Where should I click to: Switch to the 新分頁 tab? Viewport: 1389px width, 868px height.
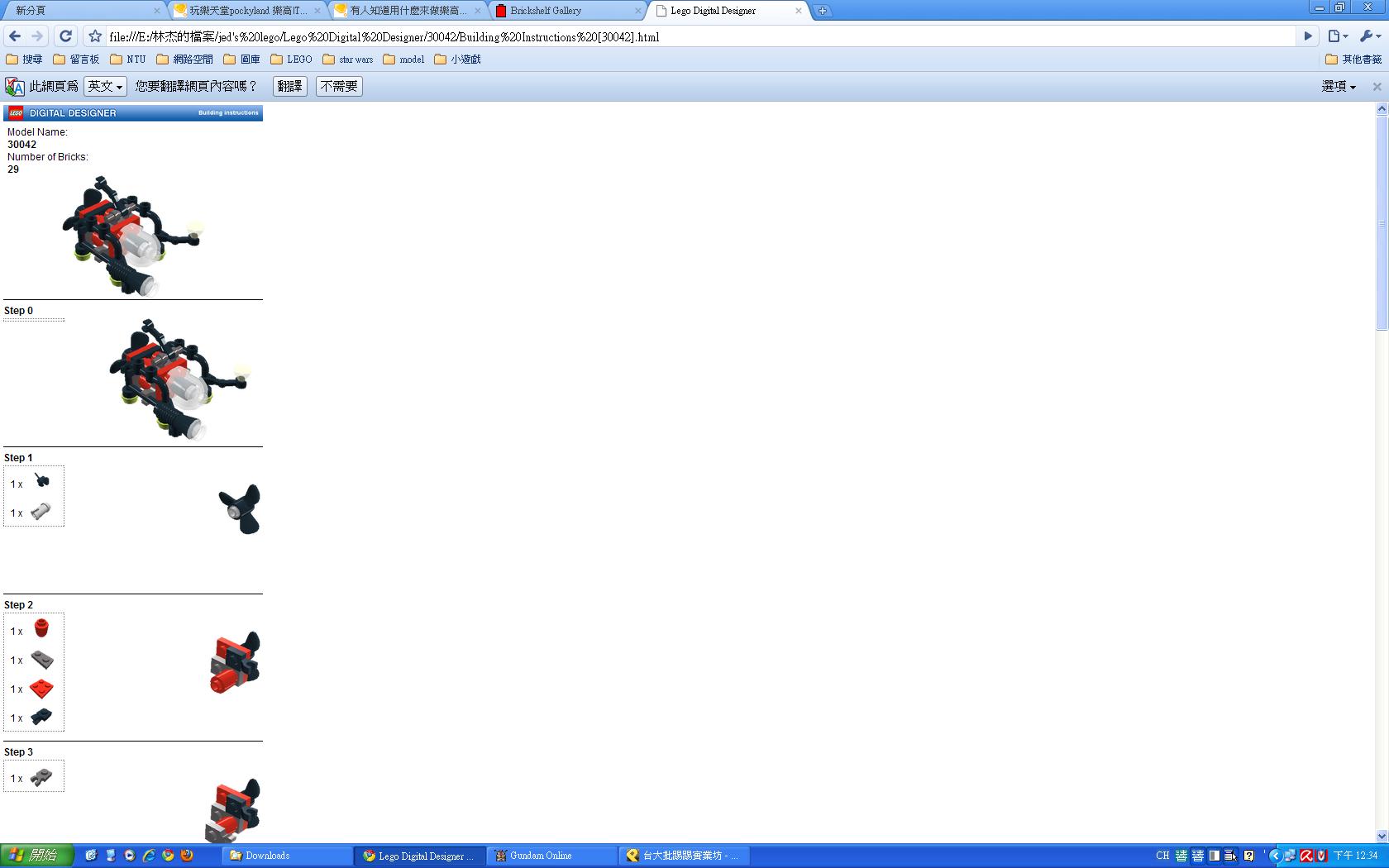(83, 11)
